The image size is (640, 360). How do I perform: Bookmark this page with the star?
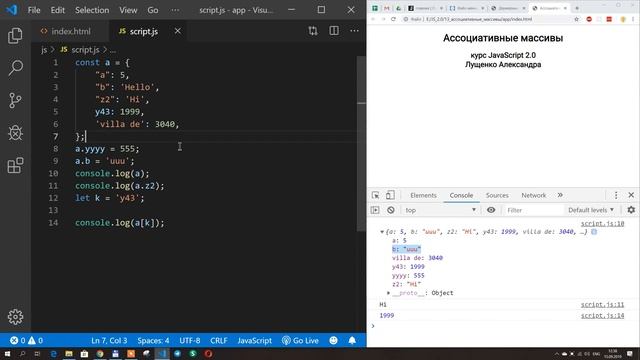pyautogui.click(x=576, y=19)
